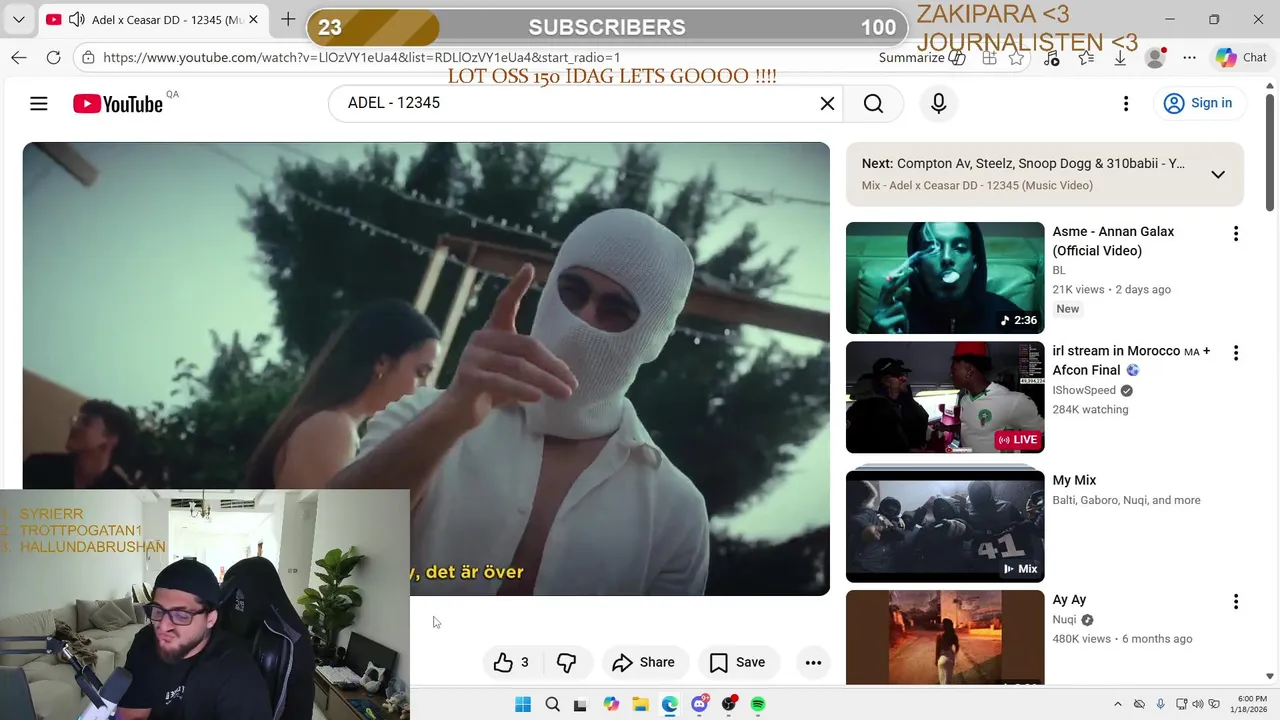Open options for Asme - Annan Galax
1280x720 pixels.
1236,233
